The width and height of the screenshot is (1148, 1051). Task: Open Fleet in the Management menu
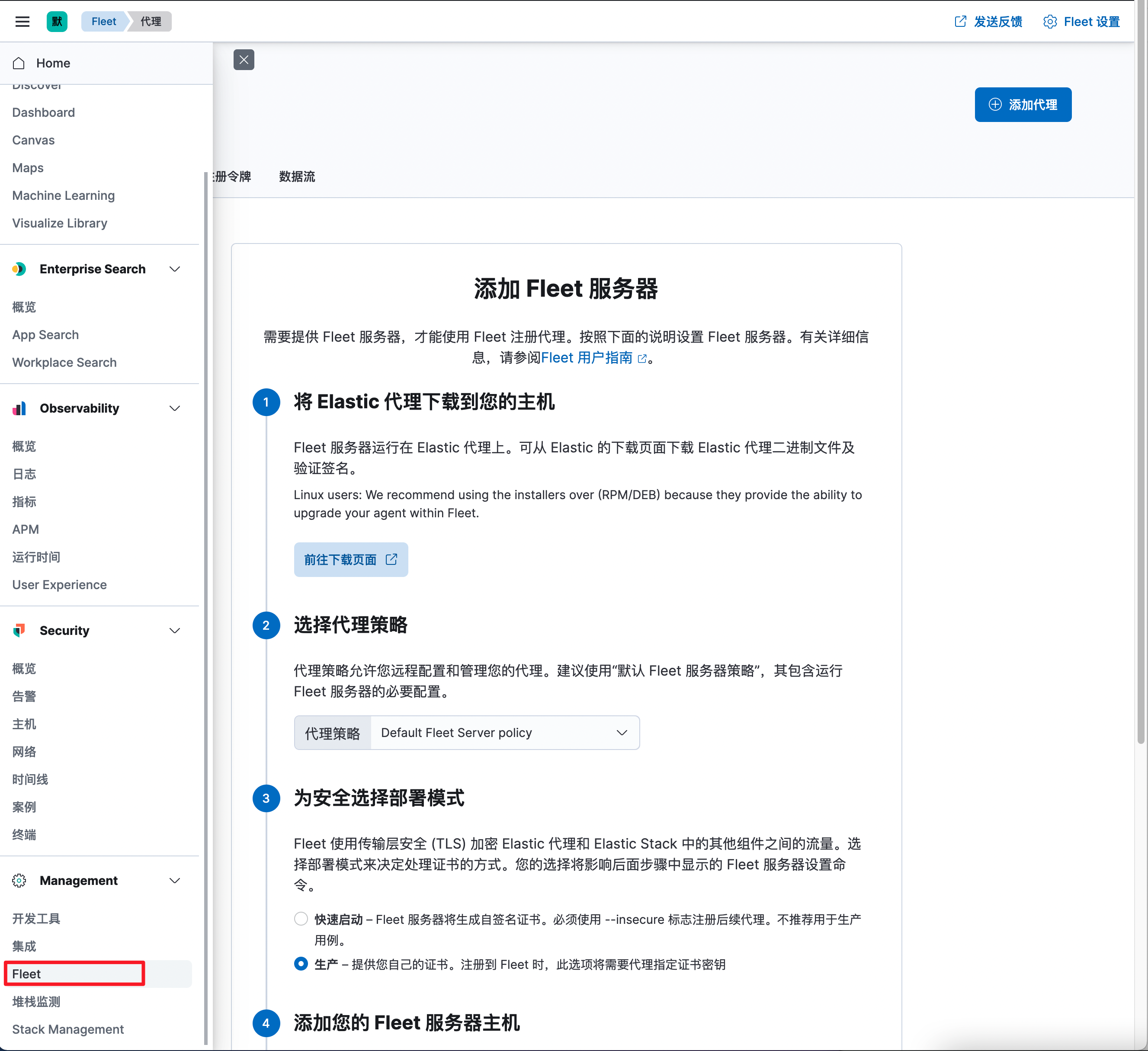pos(27,974)
